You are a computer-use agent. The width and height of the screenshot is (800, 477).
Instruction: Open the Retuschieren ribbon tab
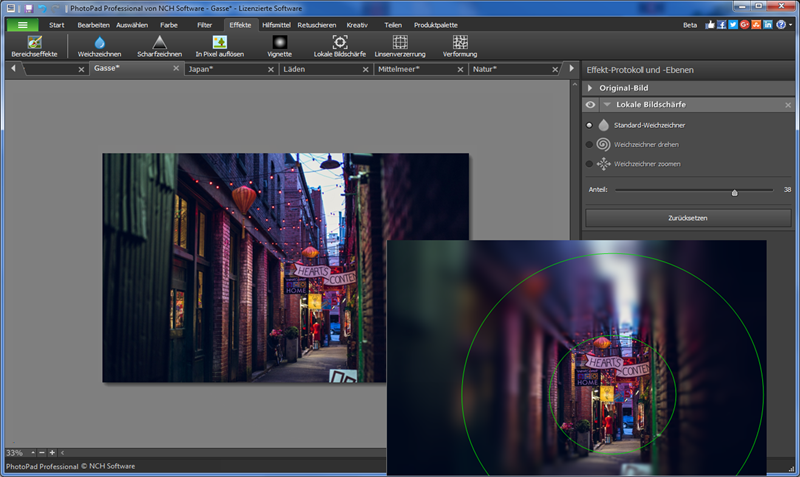317,24
